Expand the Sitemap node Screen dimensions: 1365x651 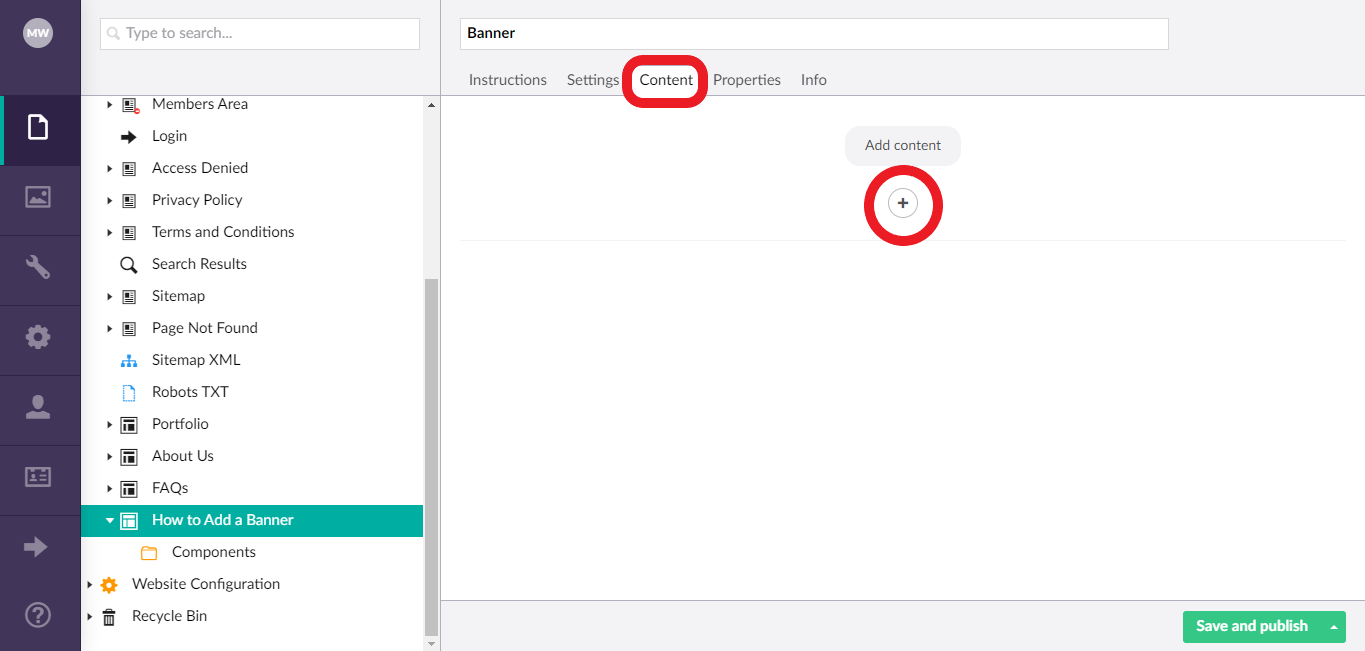pos(109,297)
